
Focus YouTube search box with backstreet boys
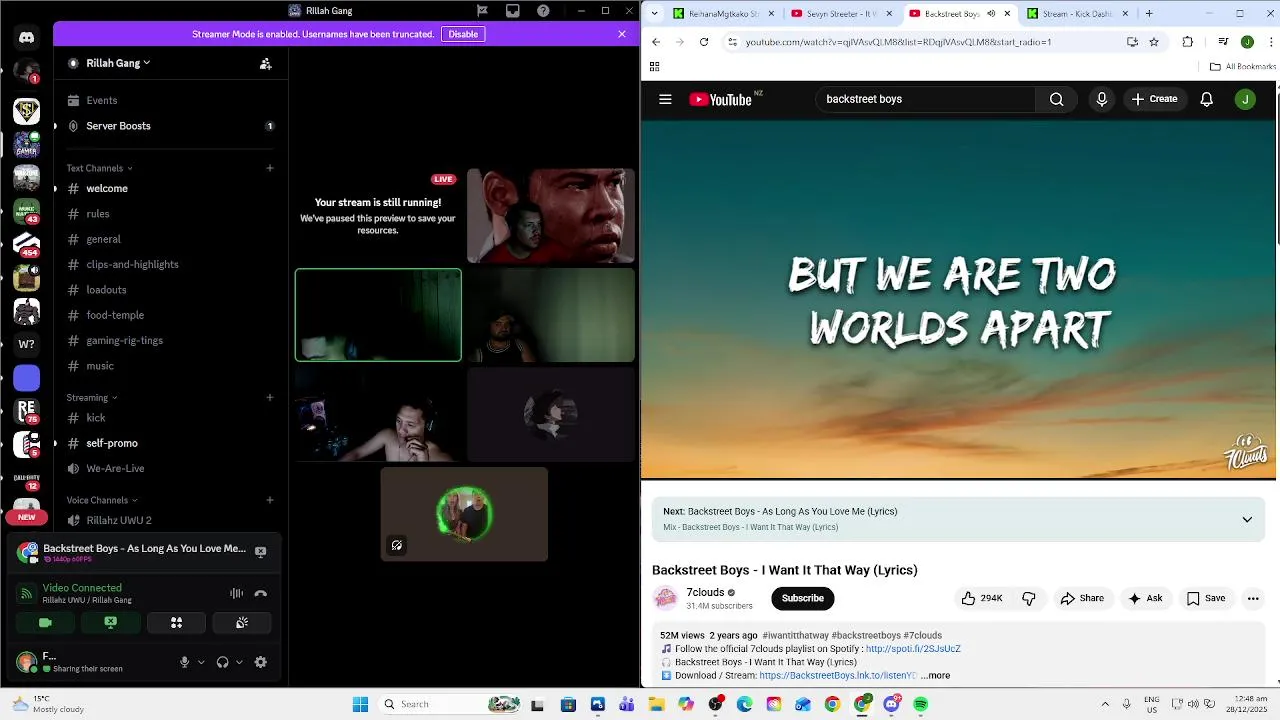[x=926, y=99]
